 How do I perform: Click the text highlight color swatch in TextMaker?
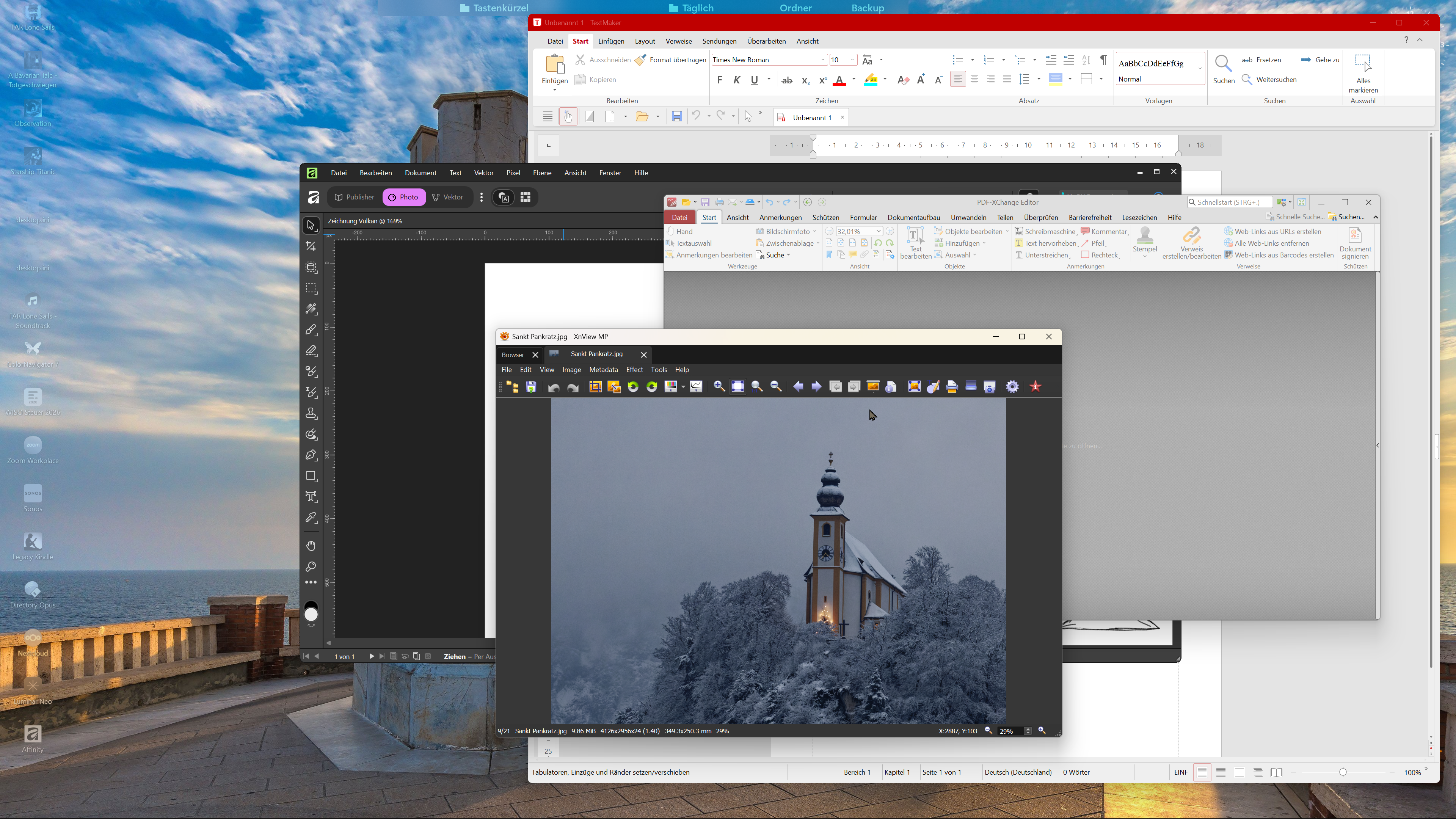(871, 80)
